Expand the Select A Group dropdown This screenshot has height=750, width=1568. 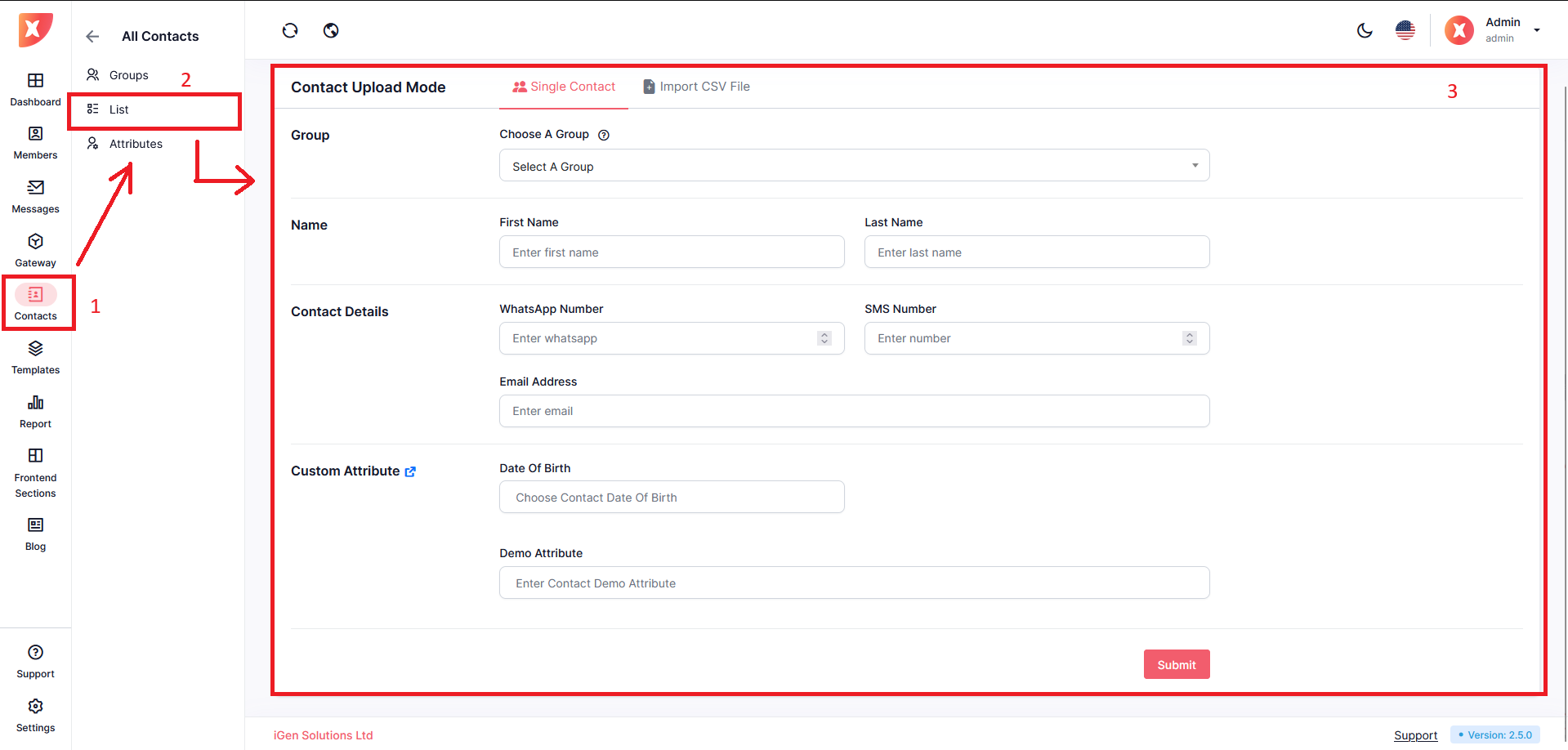tap(854, 166)
